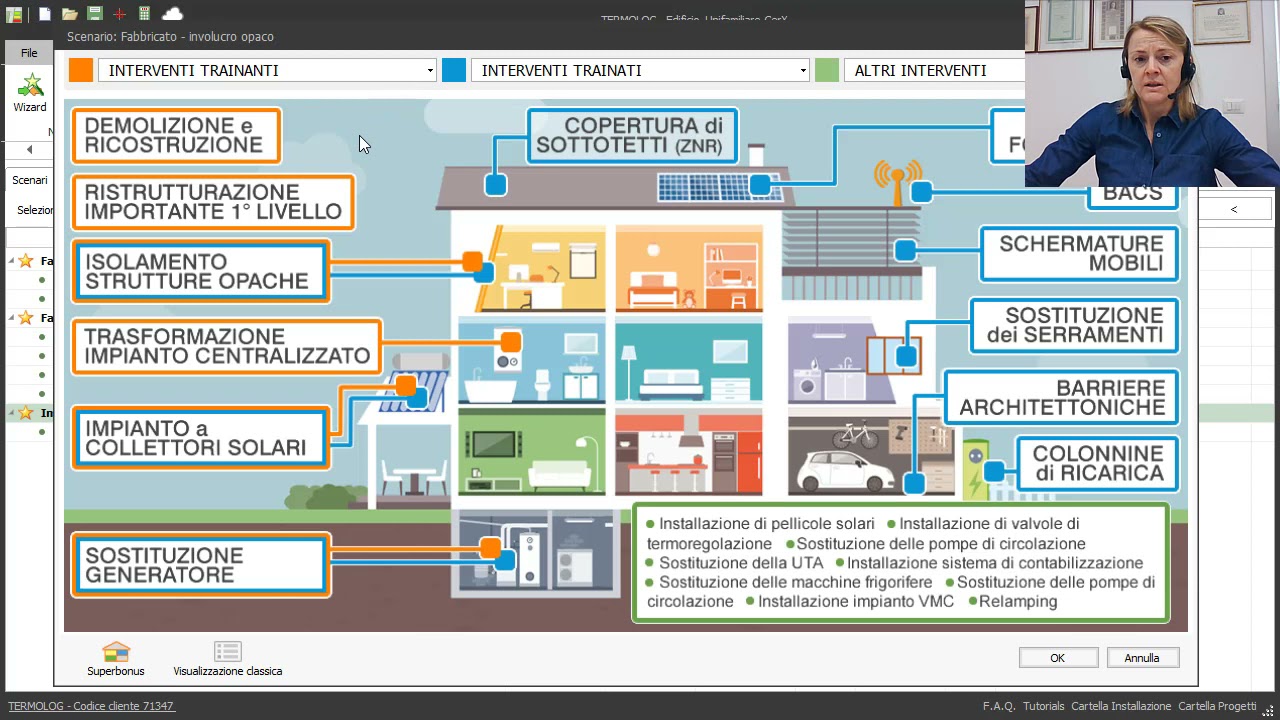Click Sostituzione della UTA text
Screen dimensions: 1280x720
[x=741, y=563]
